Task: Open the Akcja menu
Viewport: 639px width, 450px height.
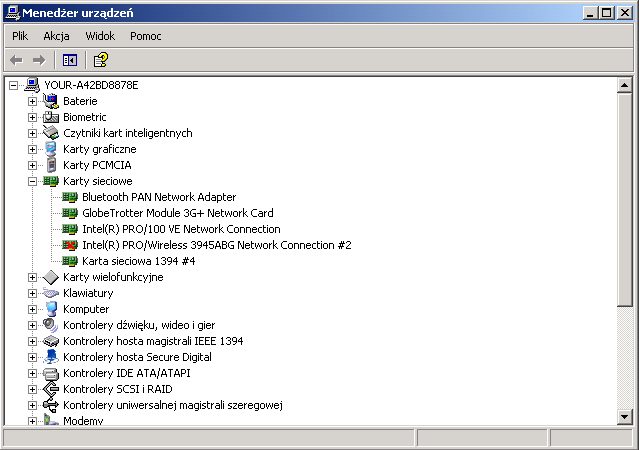Action: click(56, 36)
